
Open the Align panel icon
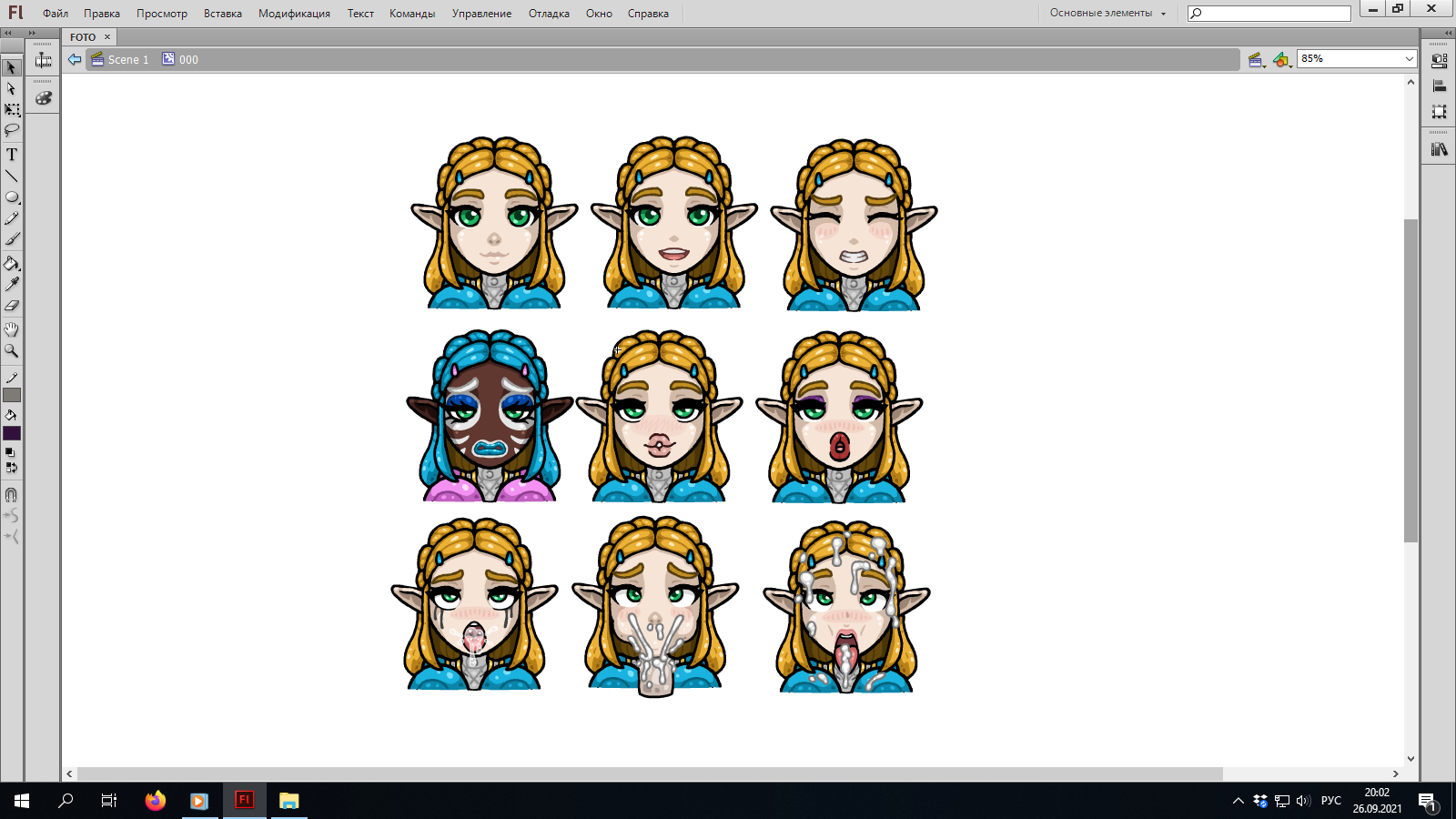click(x=1439, y=86)
